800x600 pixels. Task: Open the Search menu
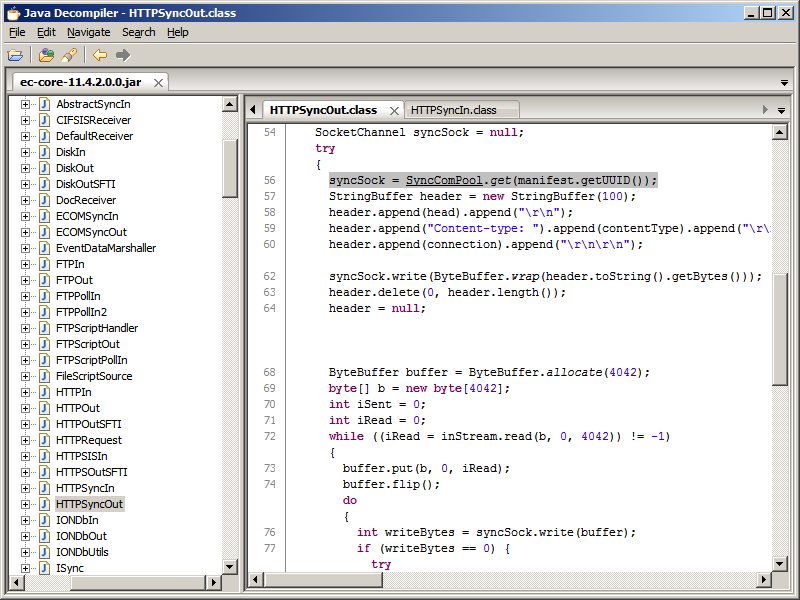tap(138, 32)
